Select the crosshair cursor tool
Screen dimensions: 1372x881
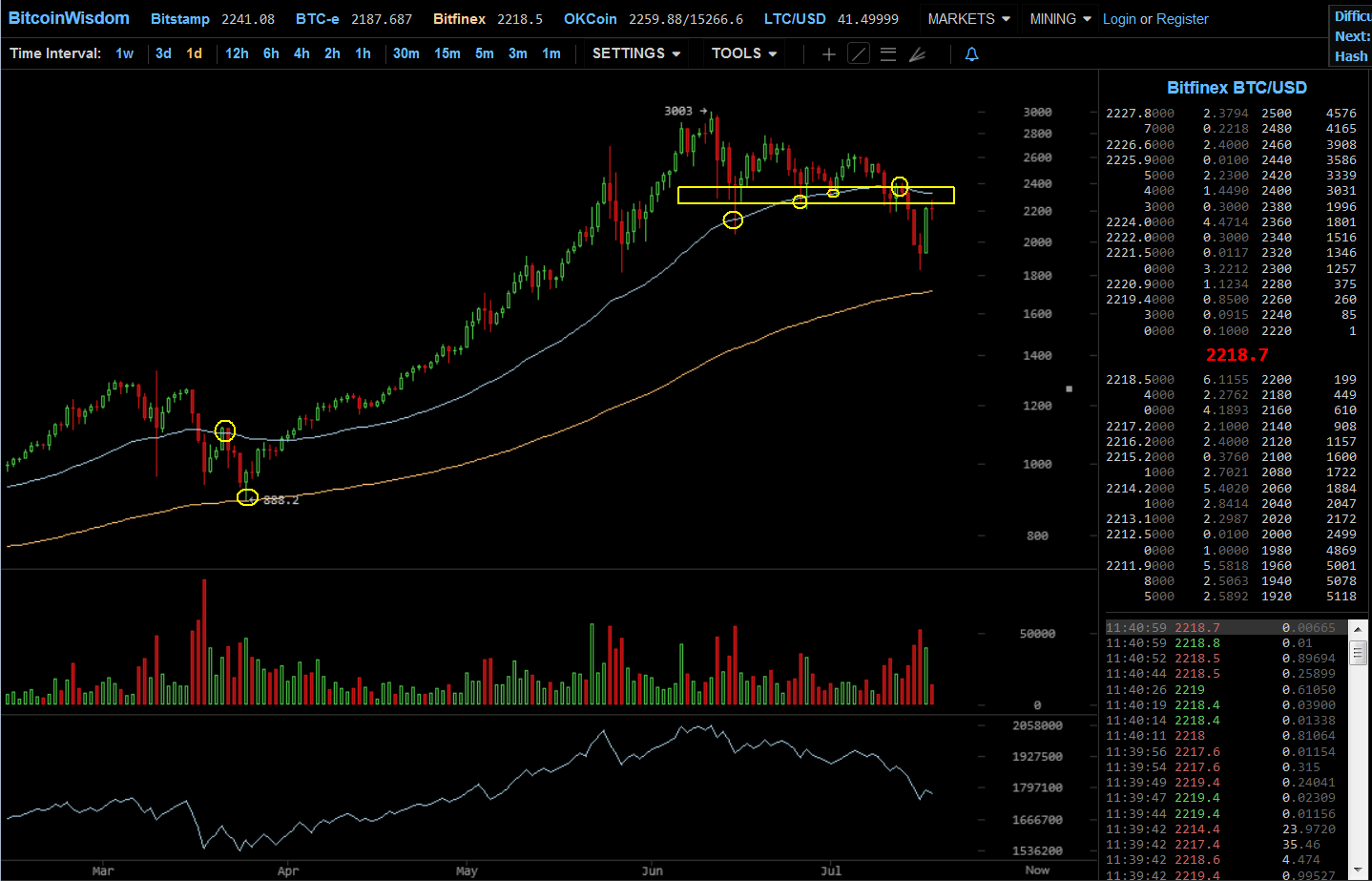828,54
